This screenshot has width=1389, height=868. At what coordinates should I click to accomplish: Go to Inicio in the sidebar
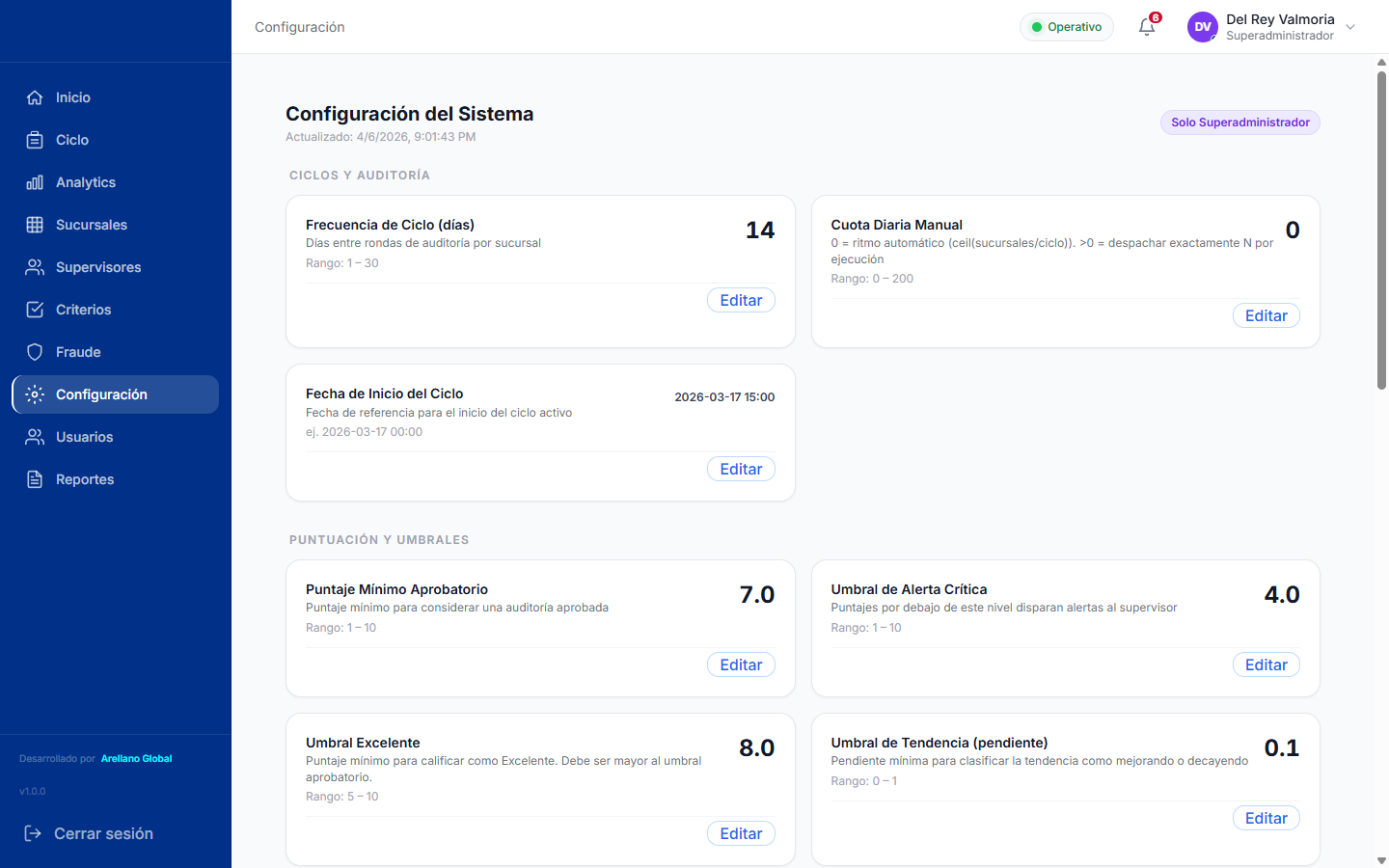(x=115, y=97)
